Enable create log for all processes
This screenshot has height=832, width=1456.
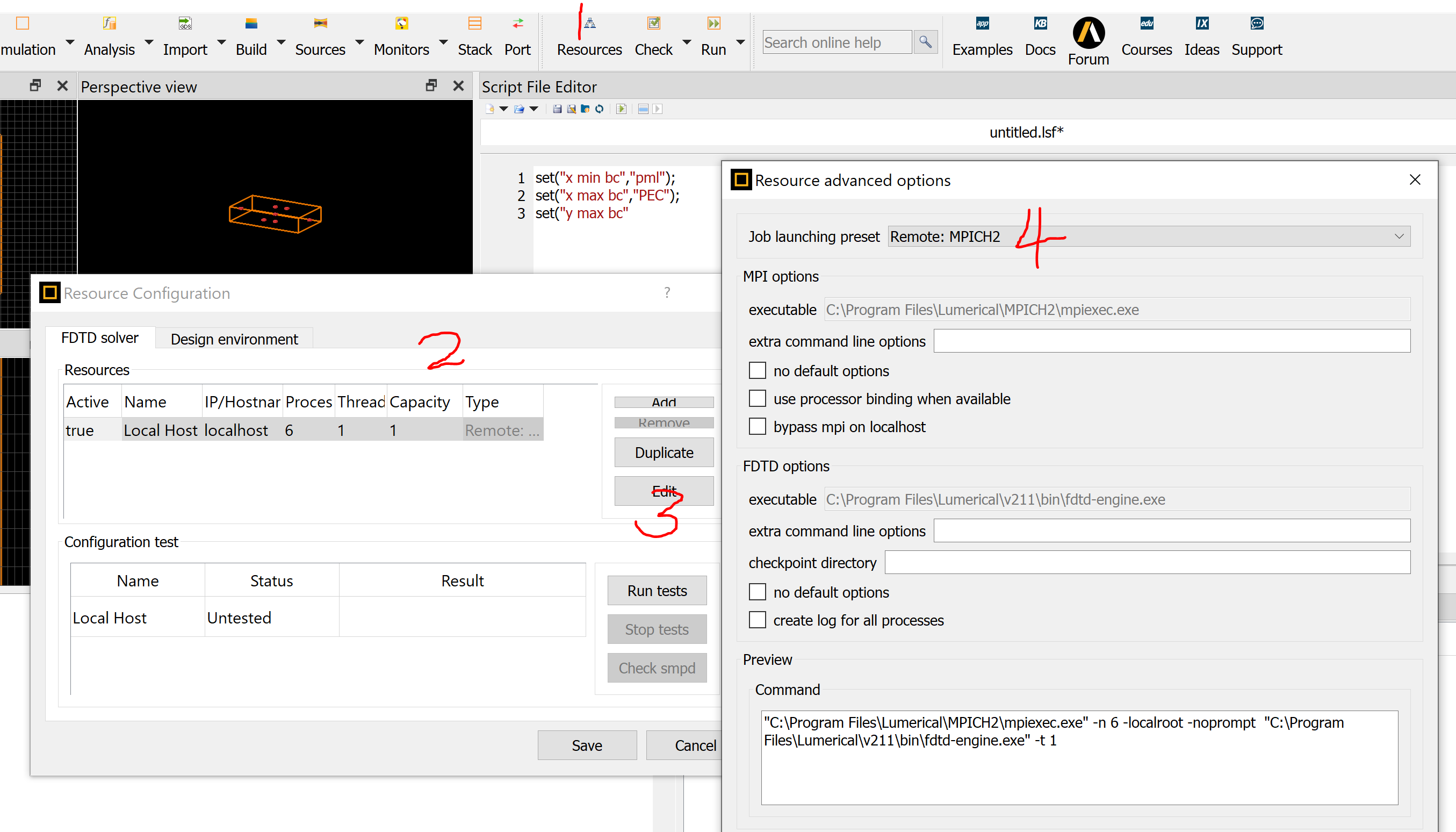pyautogui.click(x=757, y=621)
